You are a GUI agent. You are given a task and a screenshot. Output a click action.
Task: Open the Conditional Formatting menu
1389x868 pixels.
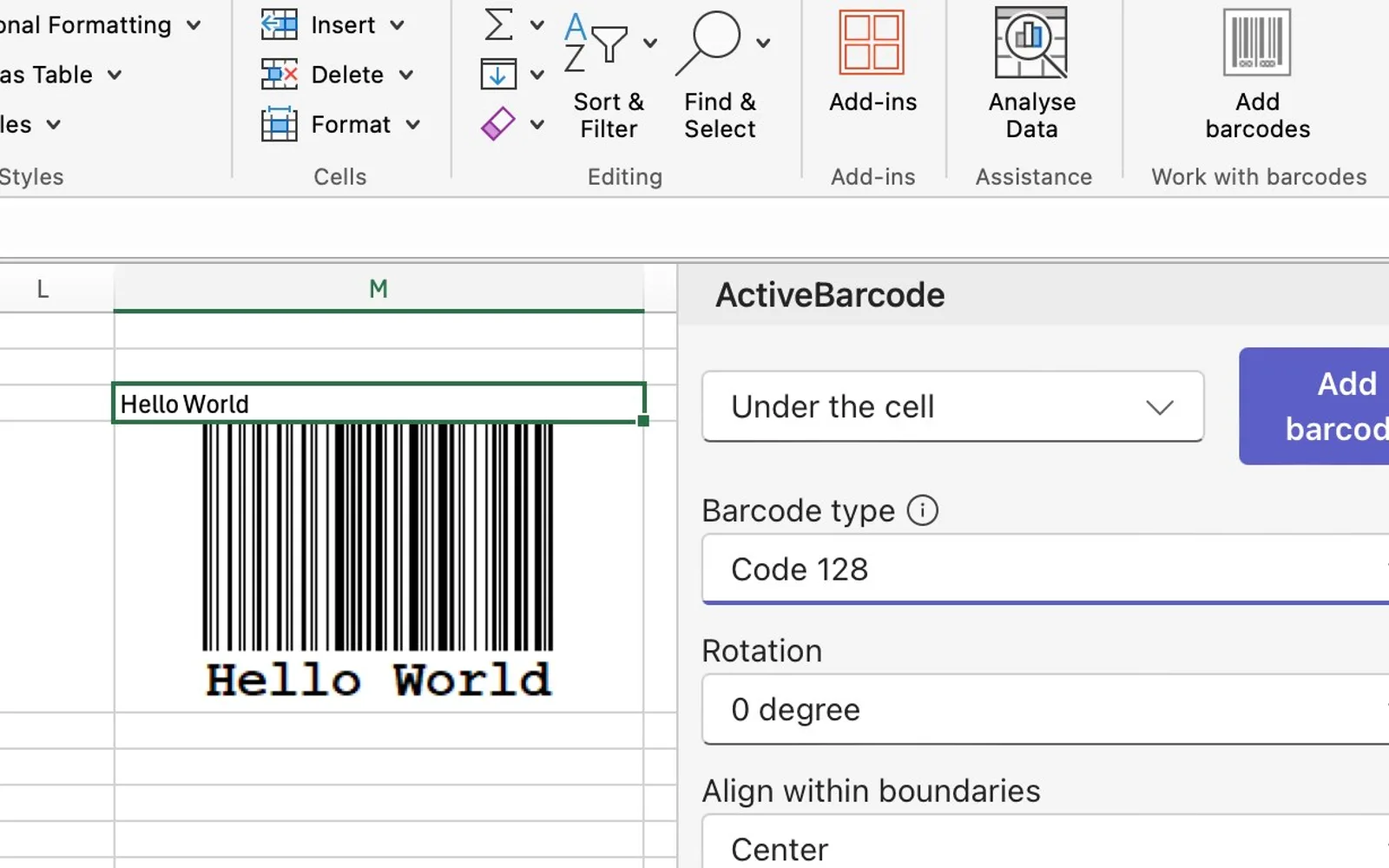(x=100, y=25)
